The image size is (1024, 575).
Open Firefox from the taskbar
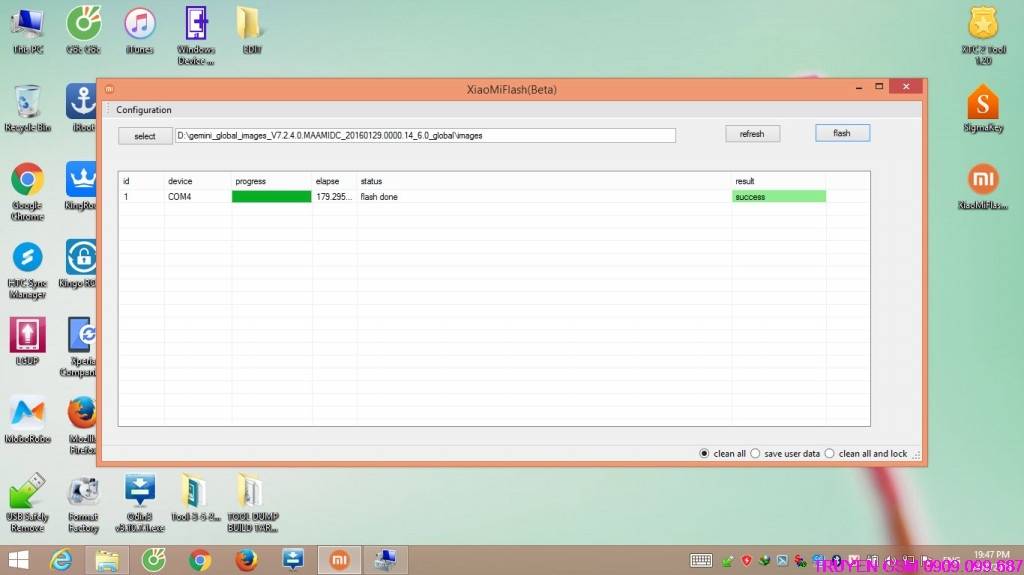[246, 561]
